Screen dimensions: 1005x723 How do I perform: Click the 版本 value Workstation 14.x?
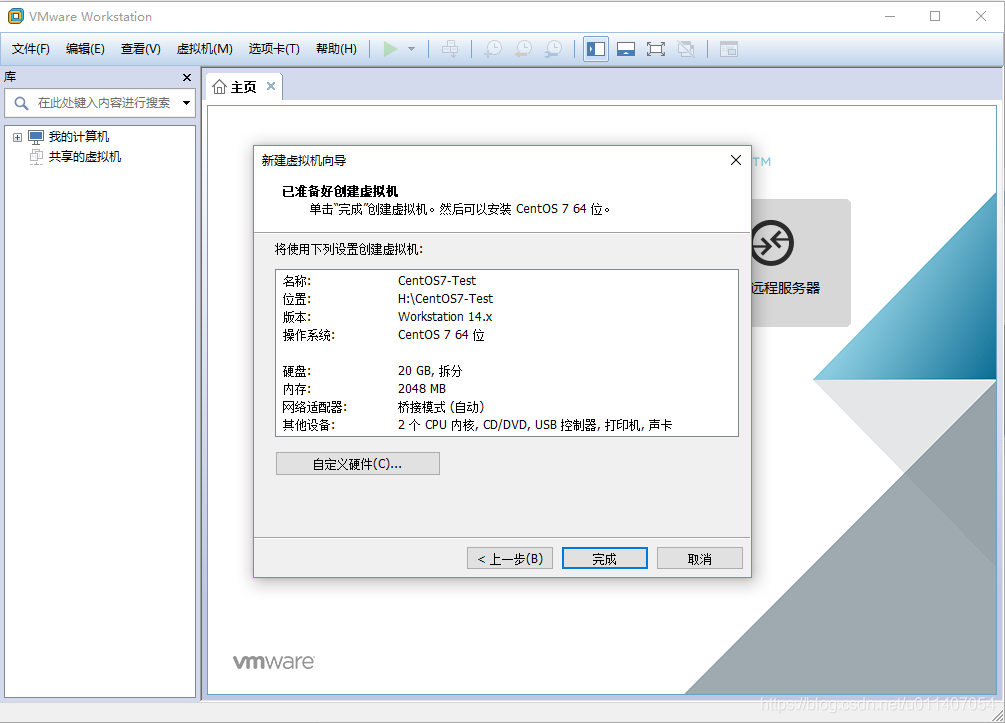pos(445,317)
